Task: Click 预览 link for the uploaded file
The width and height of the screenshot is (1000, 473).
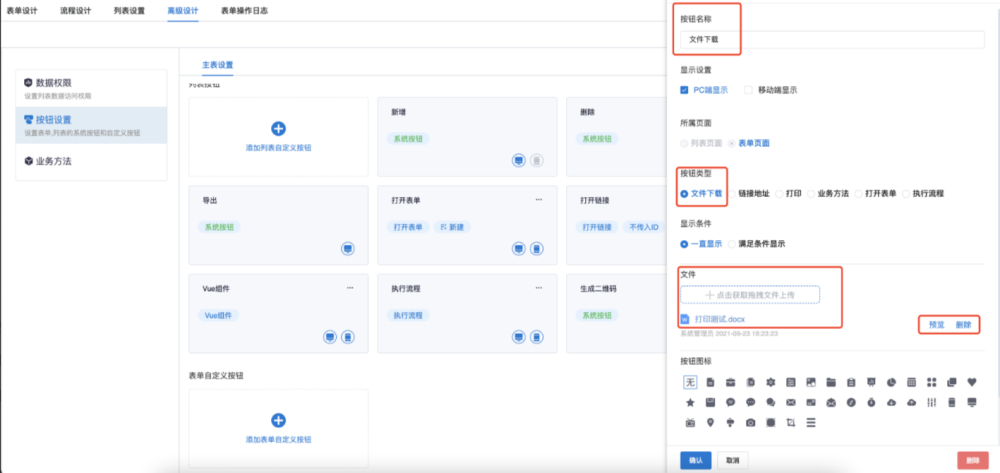Action: (937, 325)
